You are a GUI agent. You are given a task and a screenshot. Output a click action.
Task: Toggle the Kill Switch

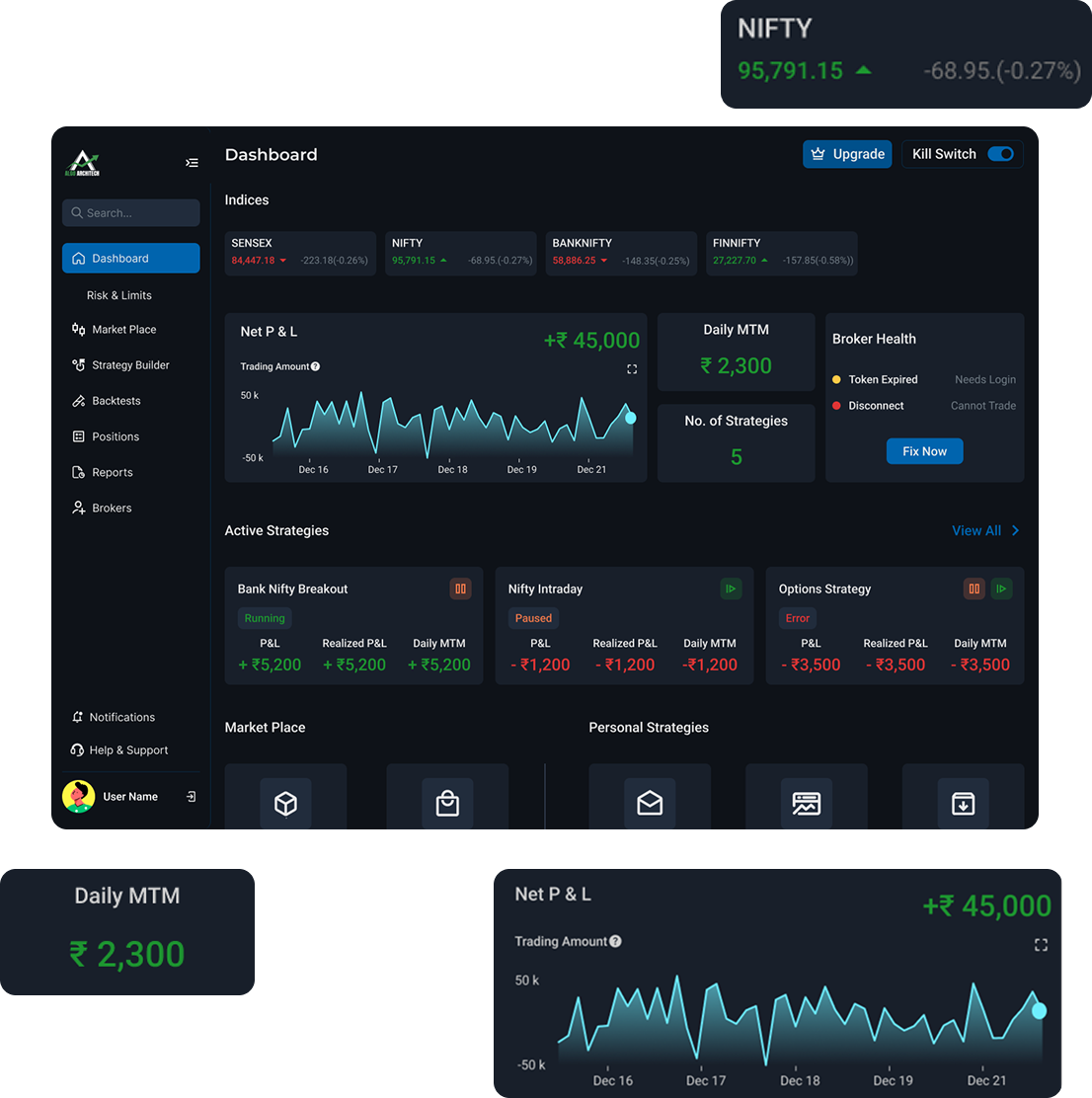pyautogui.click(x=1000, y=154)
